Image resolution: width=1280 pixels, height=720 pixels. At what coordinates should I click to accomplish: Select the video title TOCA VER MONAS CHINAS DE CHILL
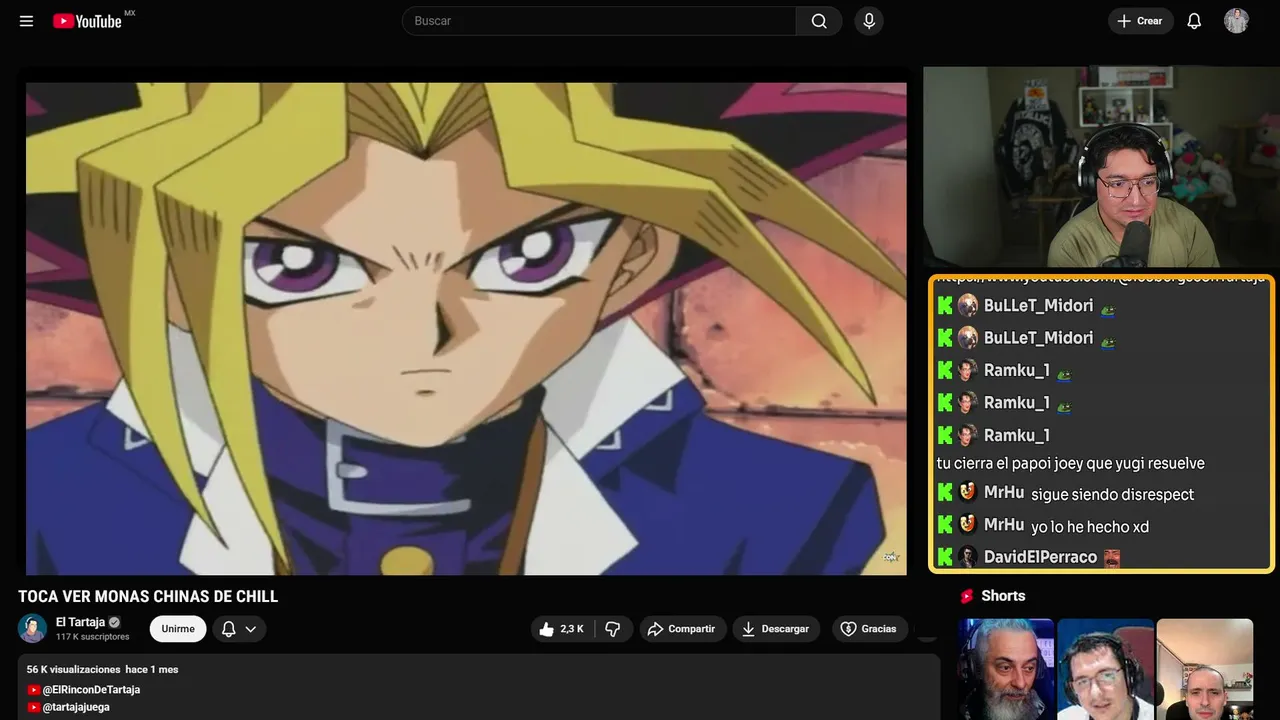point(148,597)
